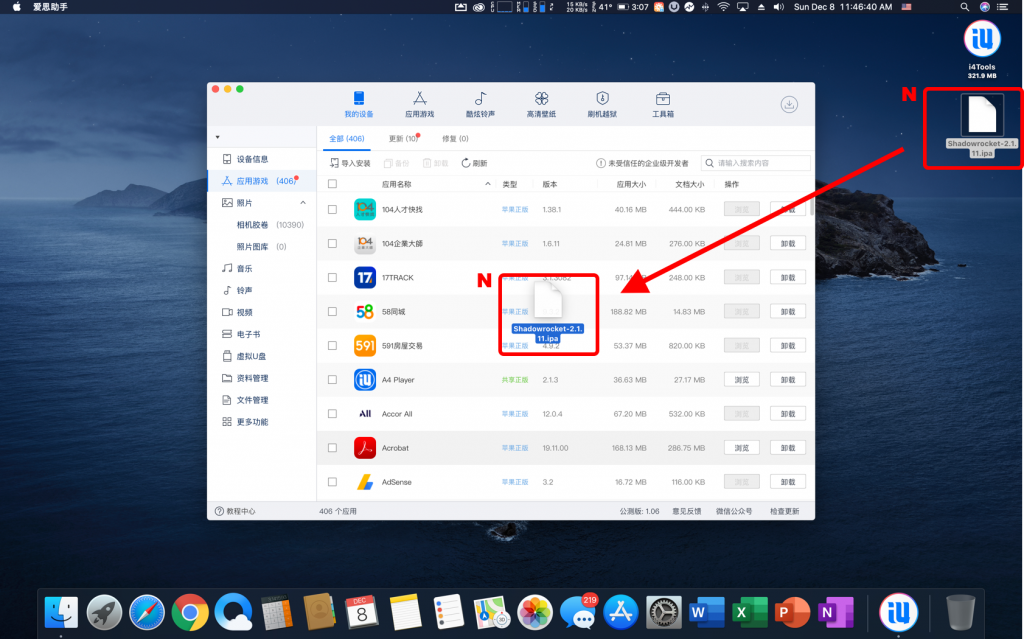Check the Acrobat row checkbox
This screenshot has height=639, width=1024.
332,448
